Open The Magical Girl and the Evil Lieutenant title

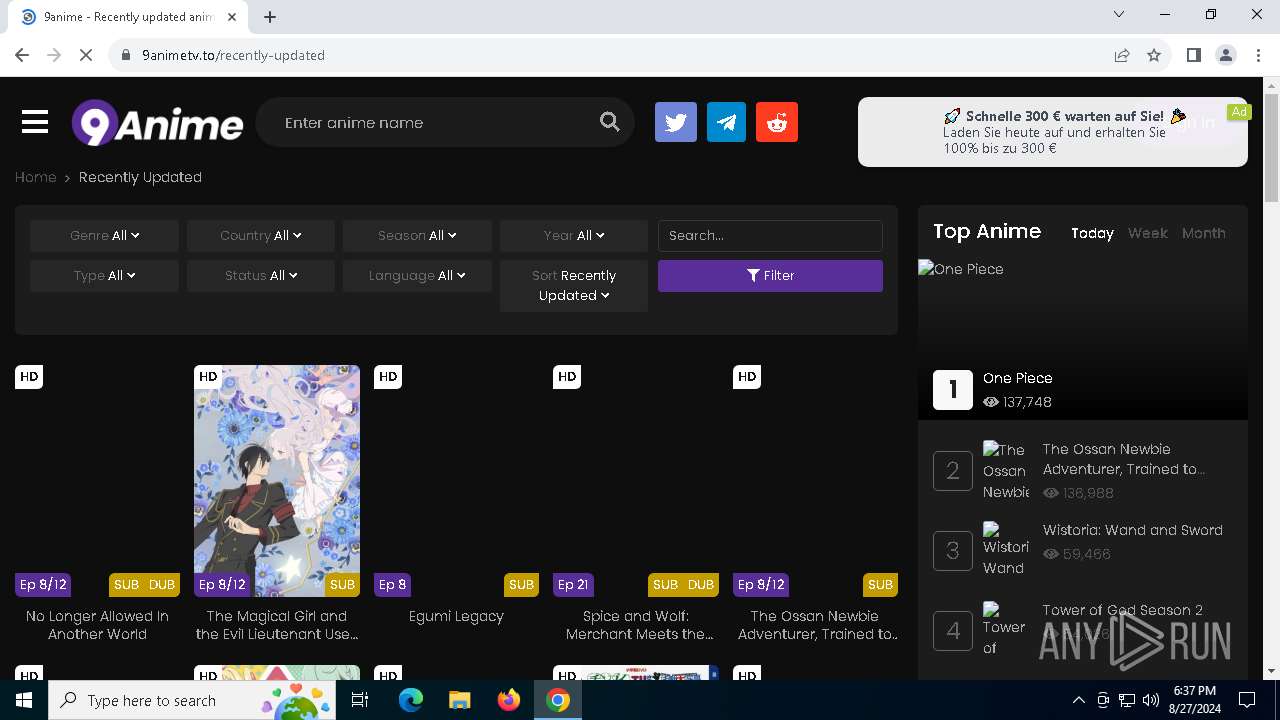[277, 625]
